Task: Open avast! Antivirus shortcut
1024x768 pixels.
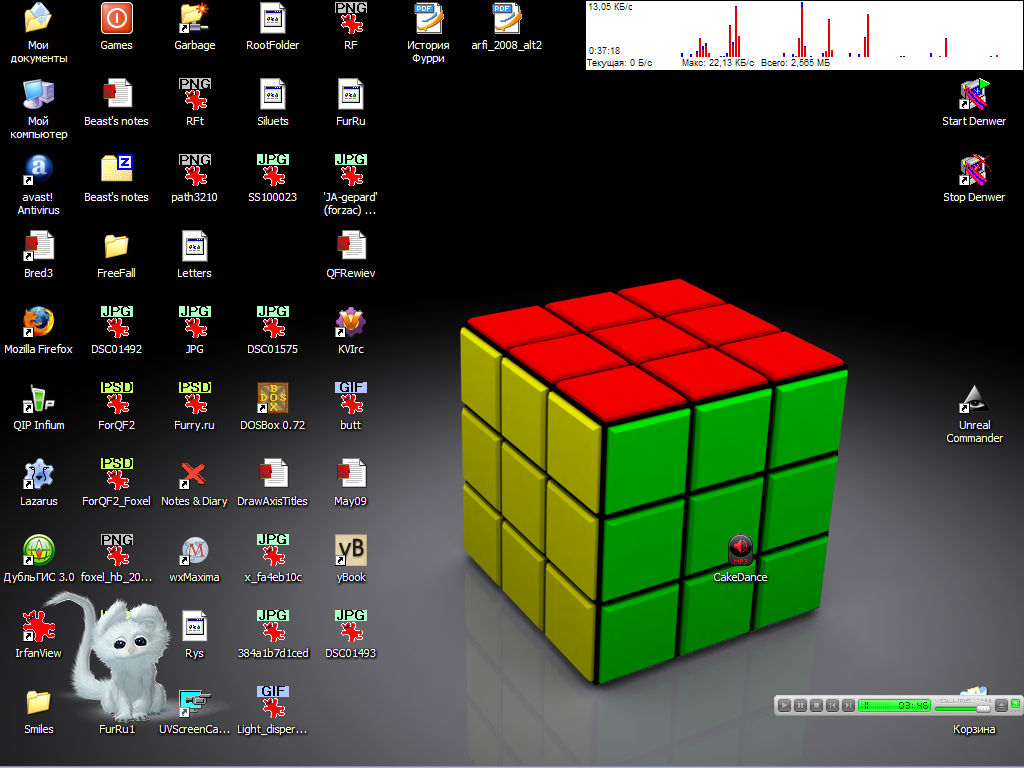Action: click(38, 170)
